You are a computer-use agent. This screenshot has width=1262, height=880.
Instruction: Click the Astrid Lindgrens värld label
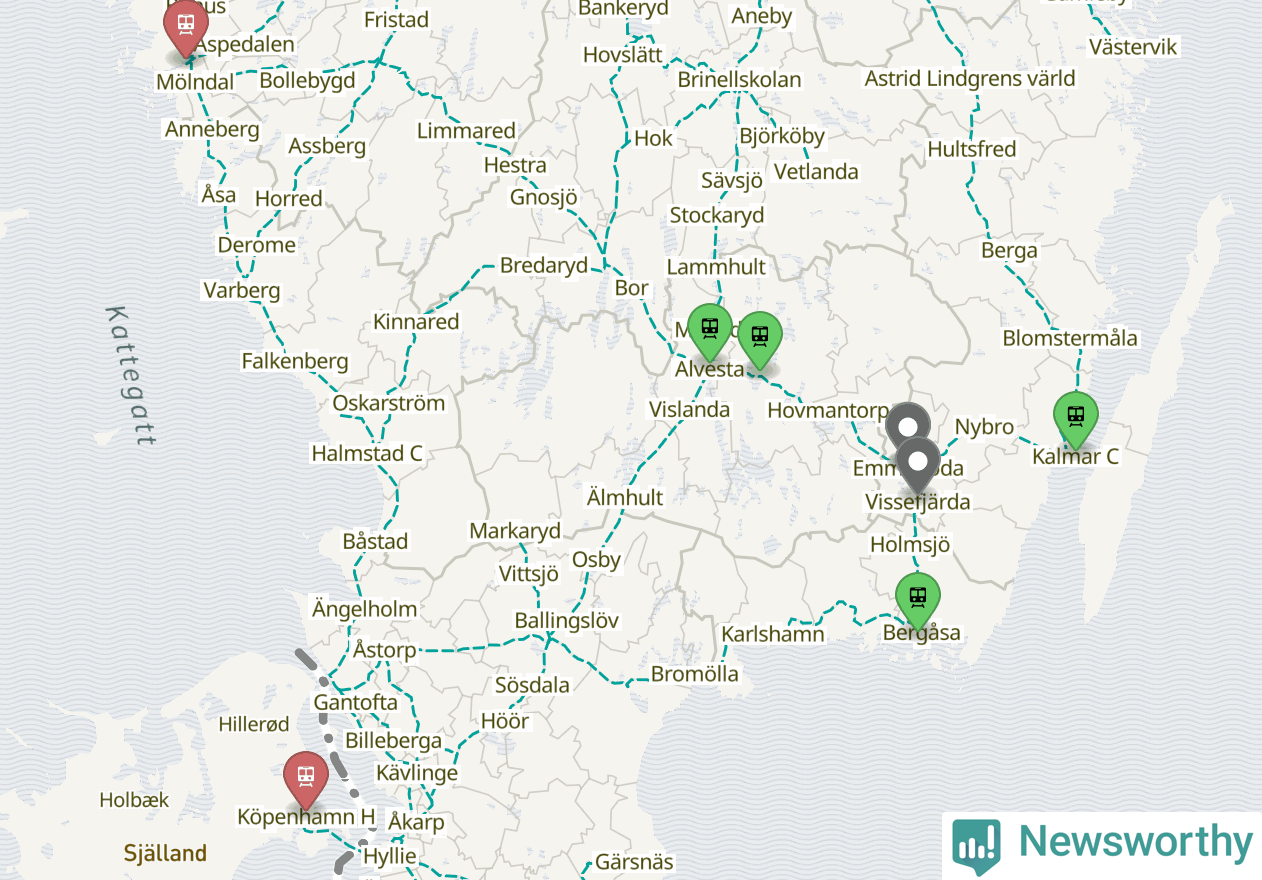[970, 78]
